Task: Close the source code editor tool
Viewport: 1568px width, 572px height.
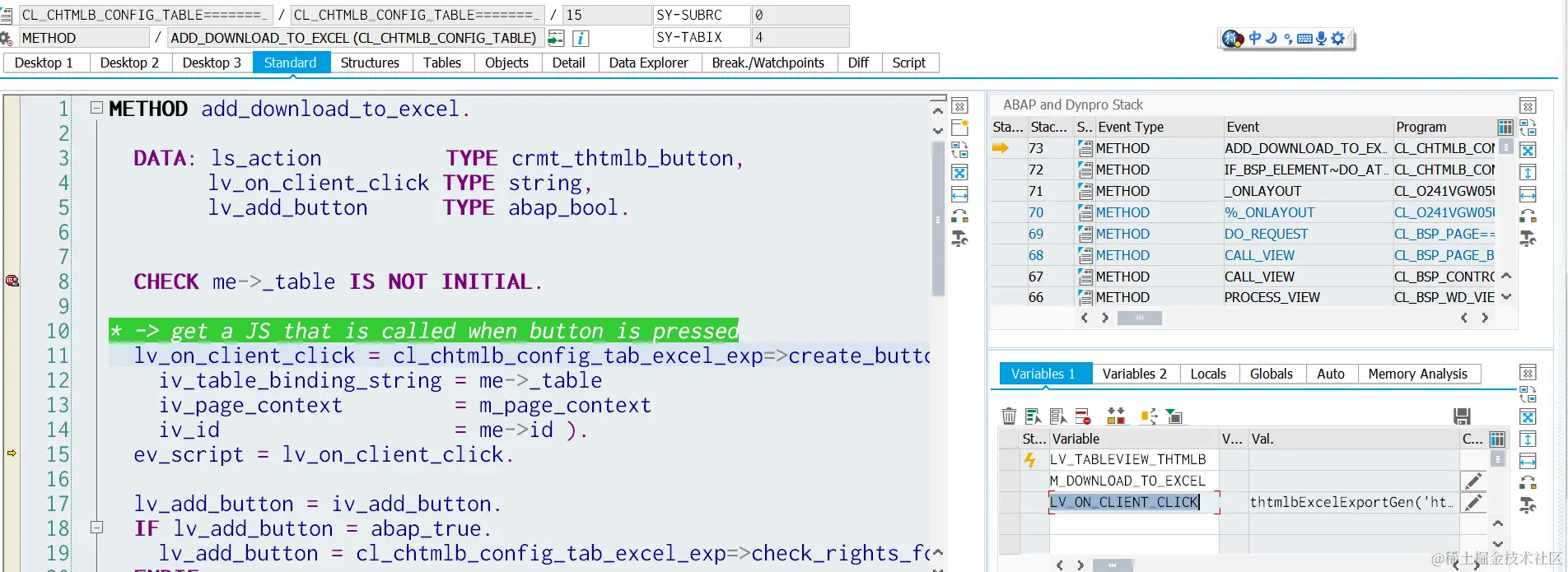Action: [x=959, y=106]
